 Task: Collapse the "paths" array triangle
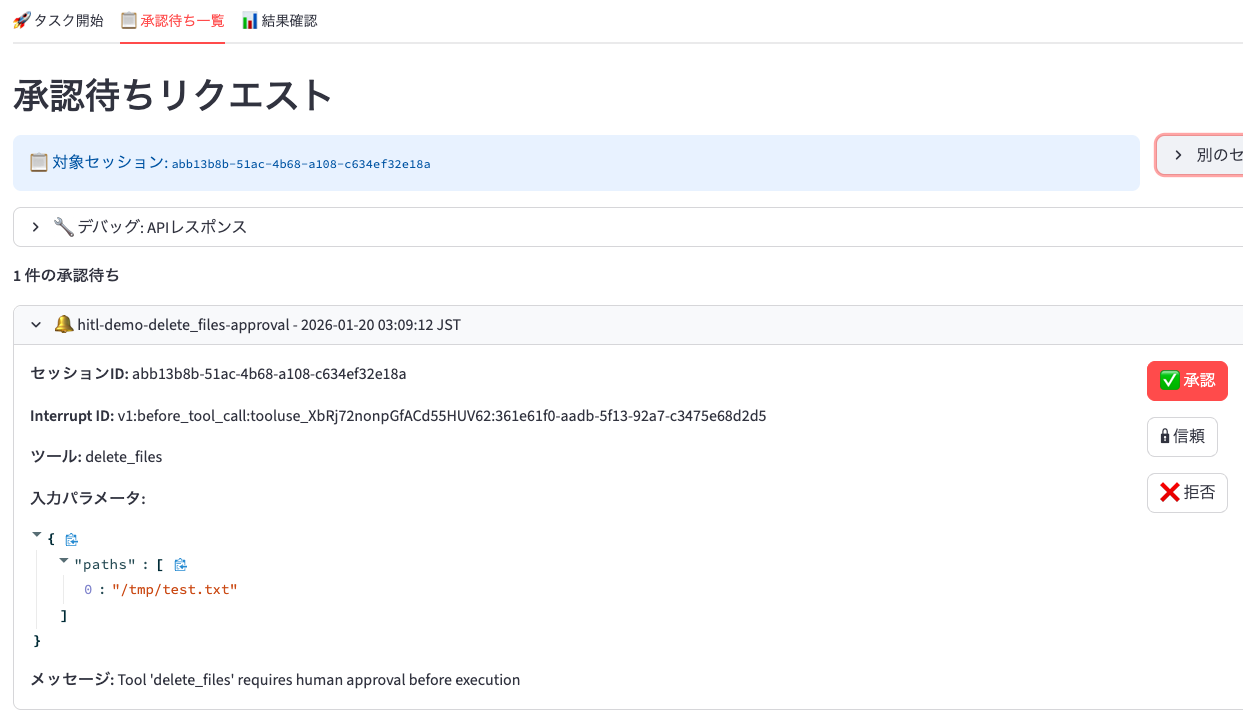(64, 561)
